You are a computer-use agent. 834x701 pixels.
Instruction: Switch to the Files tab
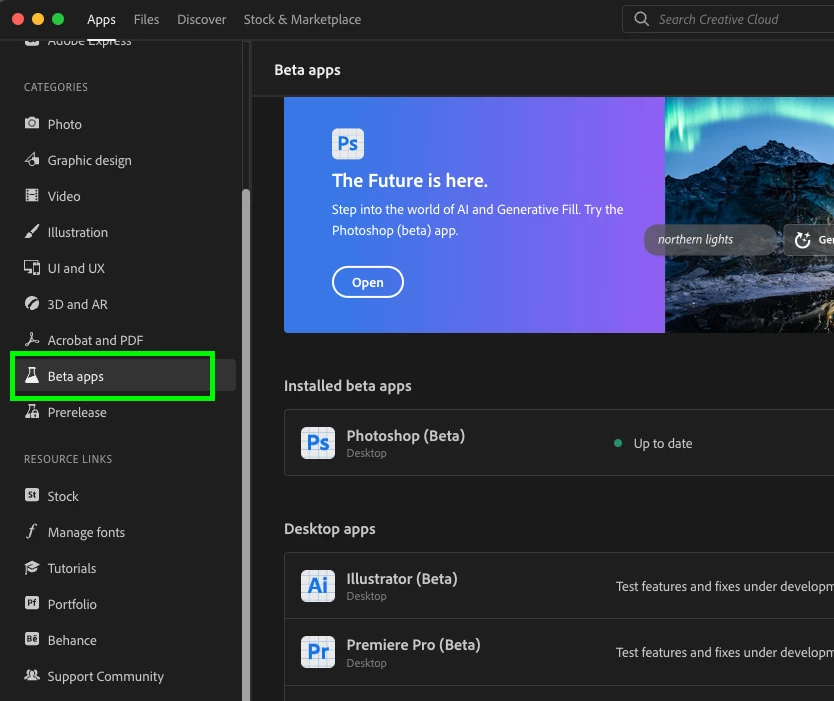click(146, 20)
